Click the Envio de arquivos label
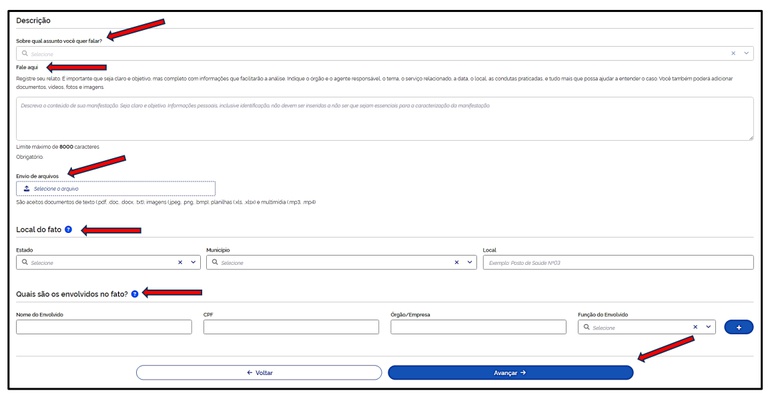This screenshot has width=768, height=397. [37, 176]
